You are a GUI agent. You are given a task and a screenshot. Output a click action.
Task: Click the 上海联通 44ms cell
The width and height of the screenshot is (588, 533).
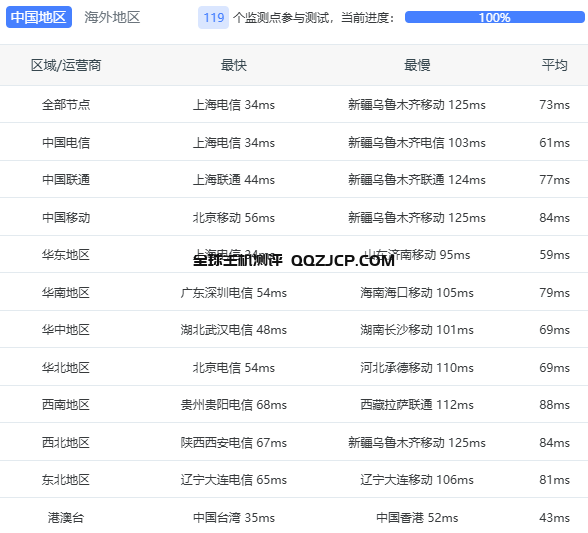coord(234,180)
